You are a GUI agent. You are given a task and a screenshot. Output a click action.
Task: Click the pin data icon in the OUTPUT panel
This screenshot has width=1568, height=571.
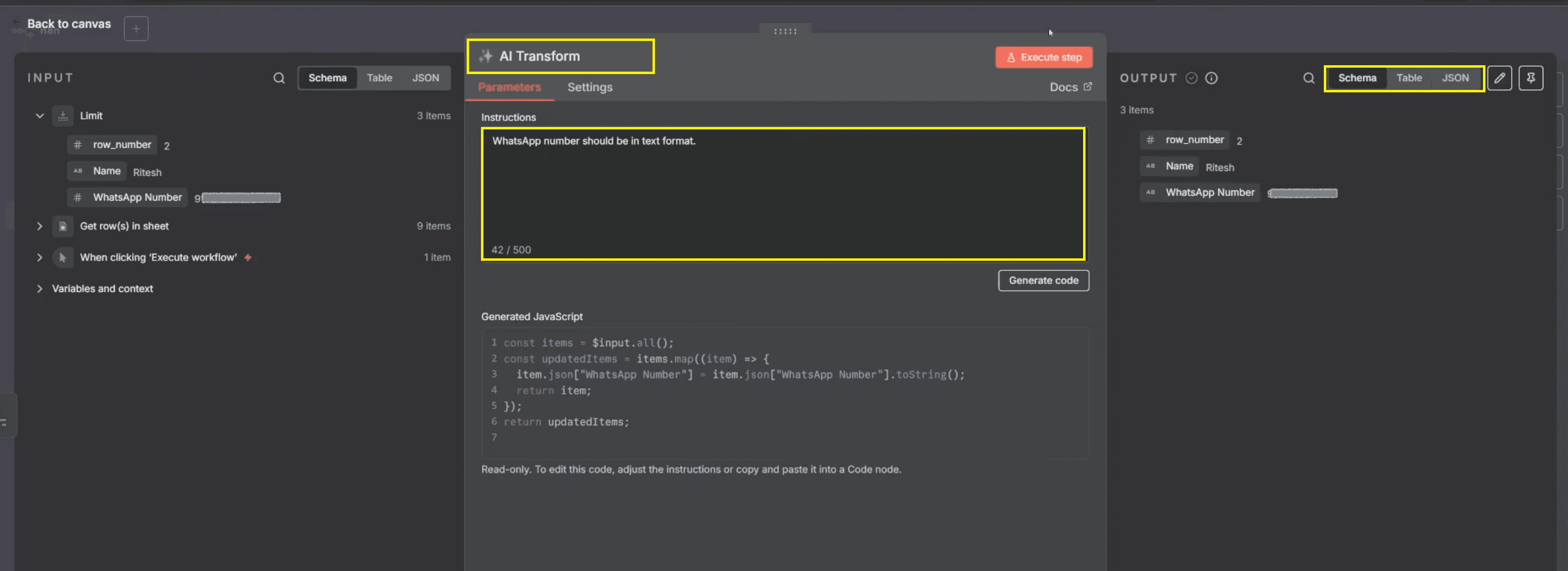tap(1532, 78)
